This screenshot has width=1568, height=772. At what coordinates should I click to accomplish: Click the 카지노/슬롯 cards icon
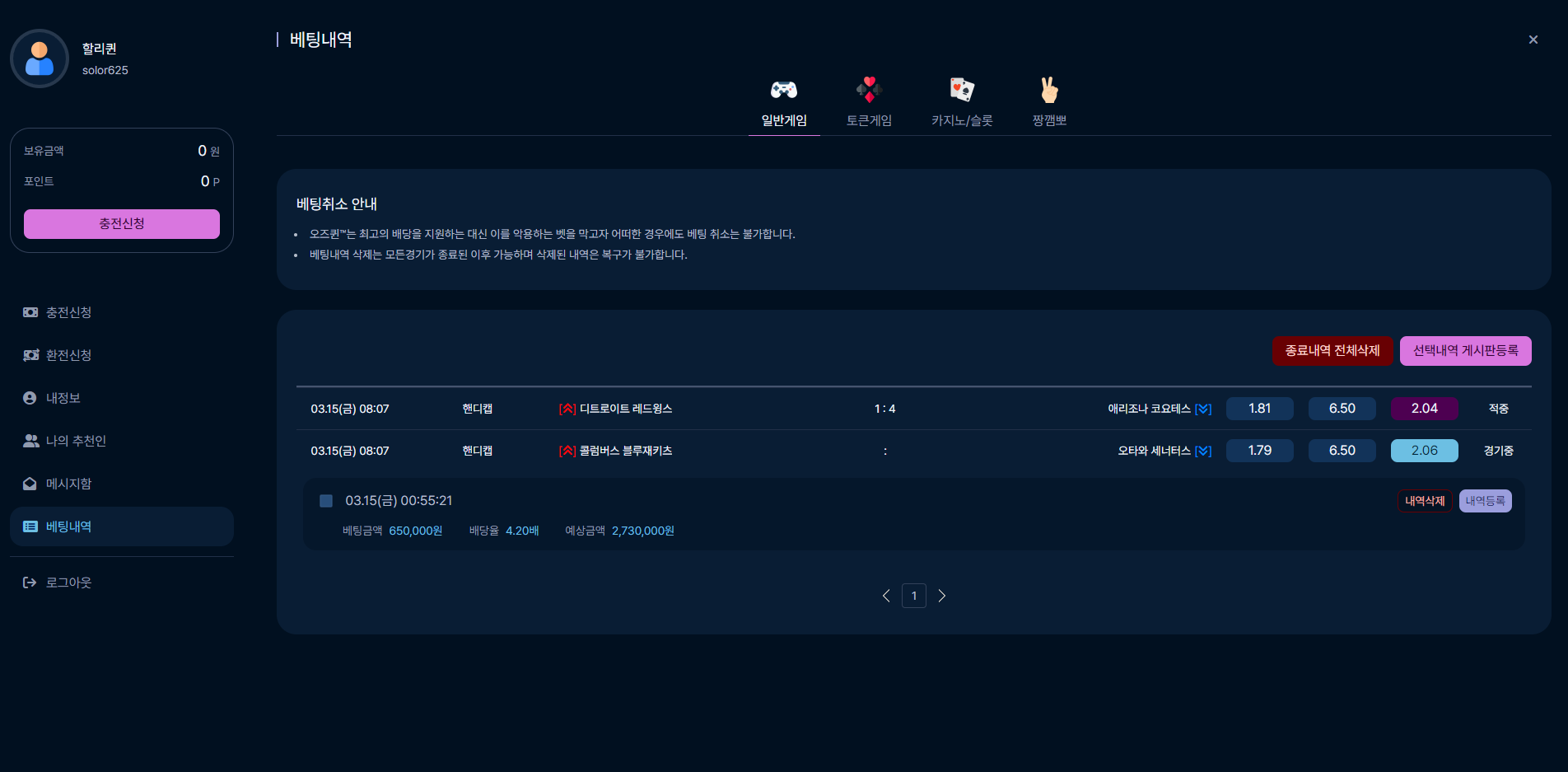(x=962, y=89)
